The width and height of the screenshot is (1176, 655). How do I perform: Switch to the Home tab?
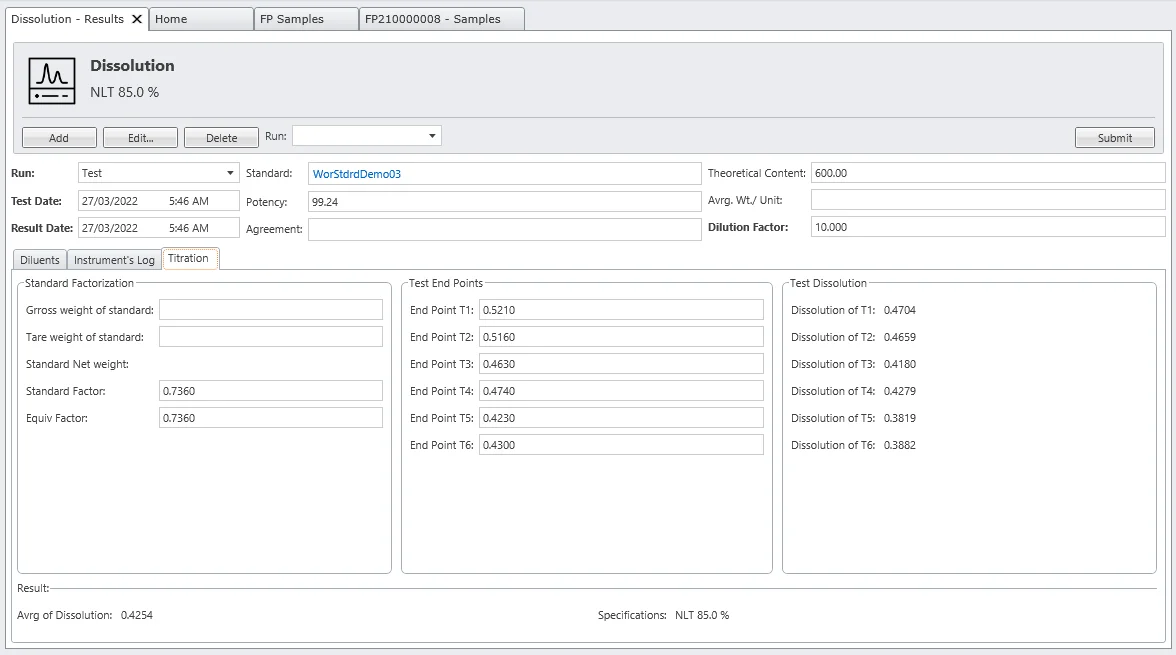(x=200, y=19)
